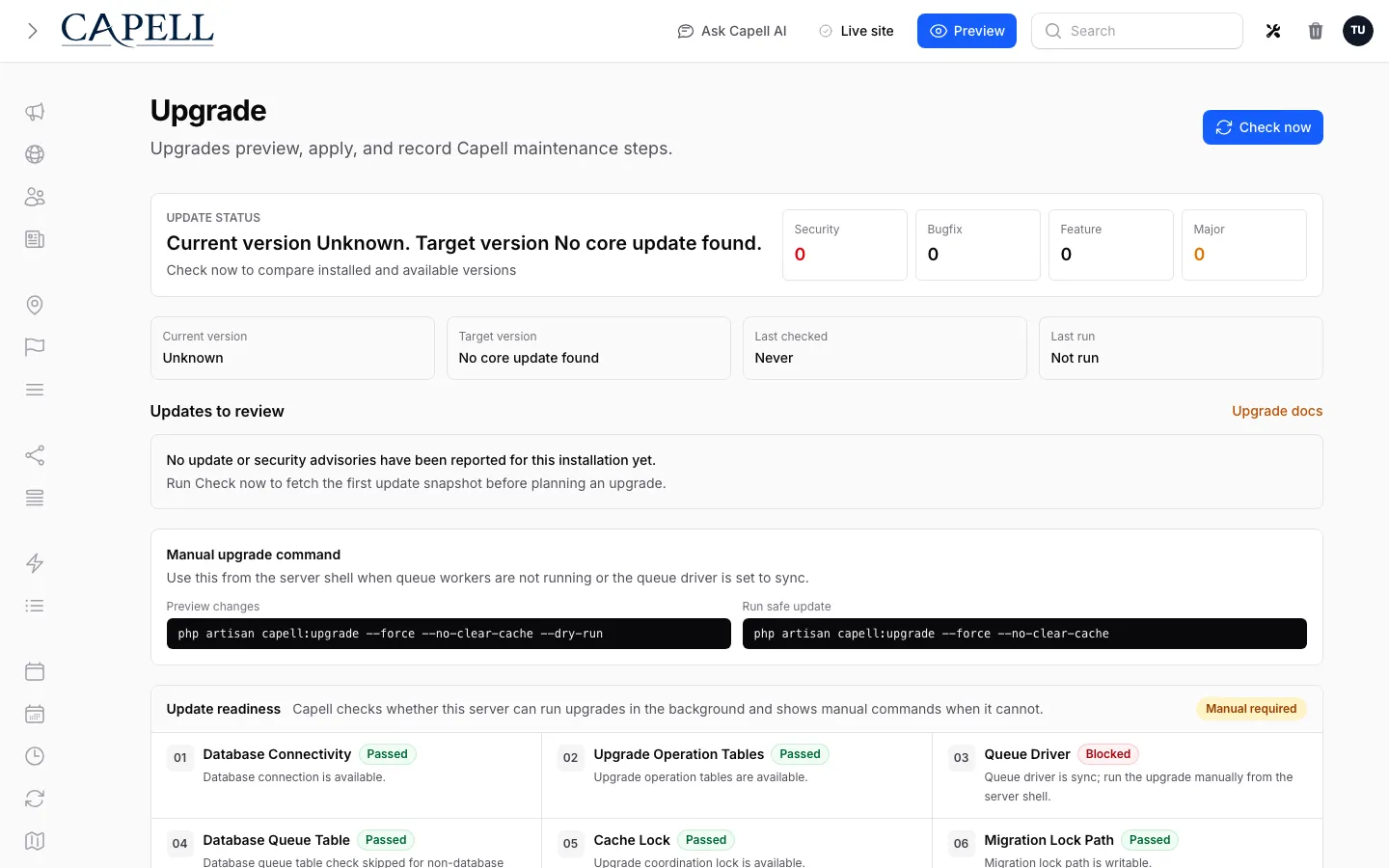This screenshot has width=1389, height=868.
Task: Open the folded map icon in the sidebar
Action: 35,841
